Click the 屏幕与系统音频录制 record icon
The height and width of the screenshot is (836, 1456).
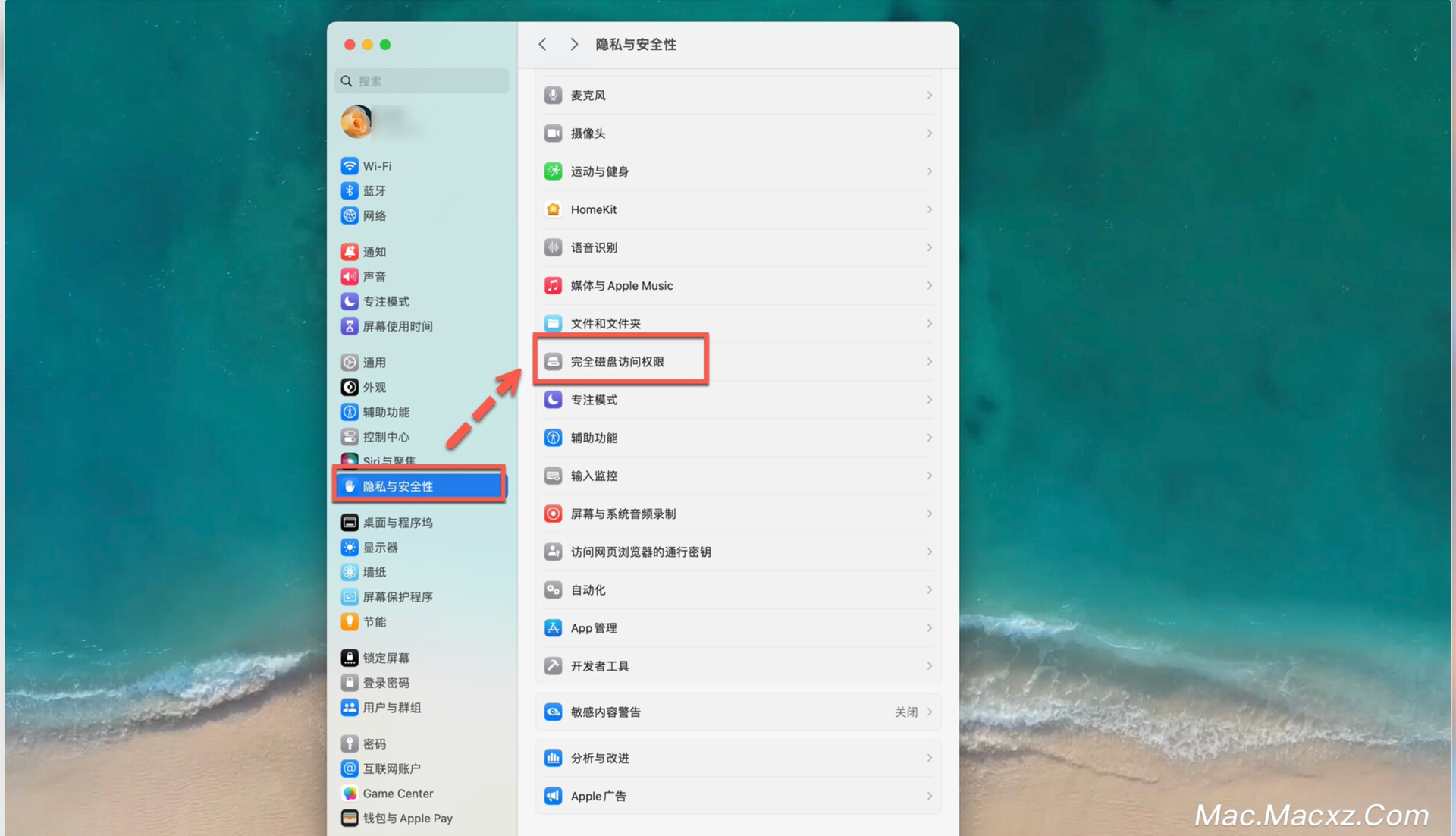tap(553, 514)
